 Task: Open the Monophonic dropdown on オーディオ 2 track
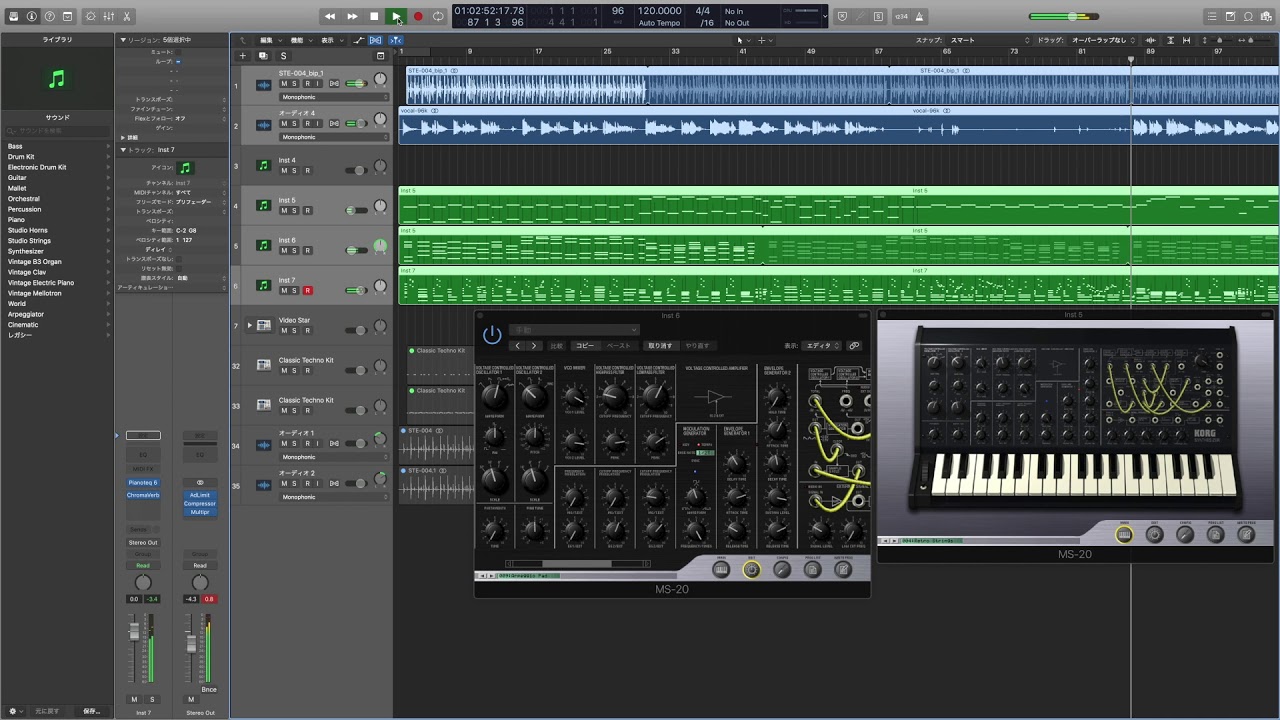point(334,497)
